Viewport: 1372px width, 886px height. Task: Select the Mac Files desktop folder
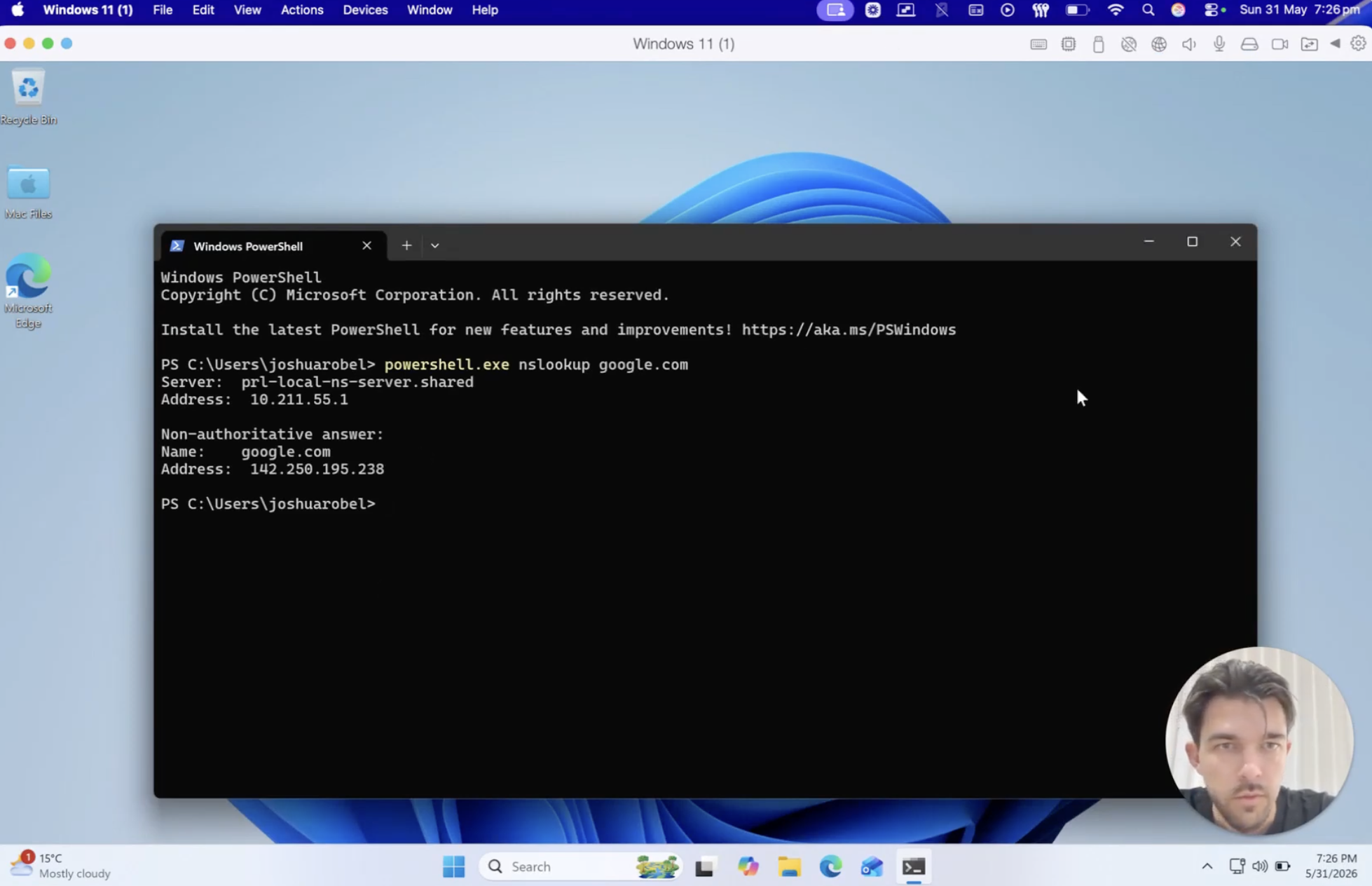coord(29,192)
